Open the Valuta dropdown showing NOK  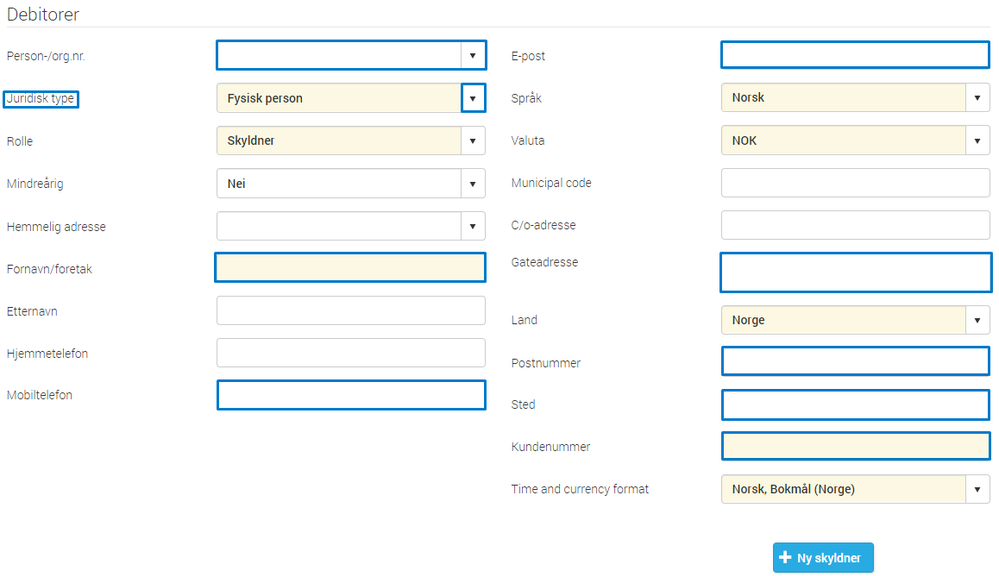(x=977, y=141)
